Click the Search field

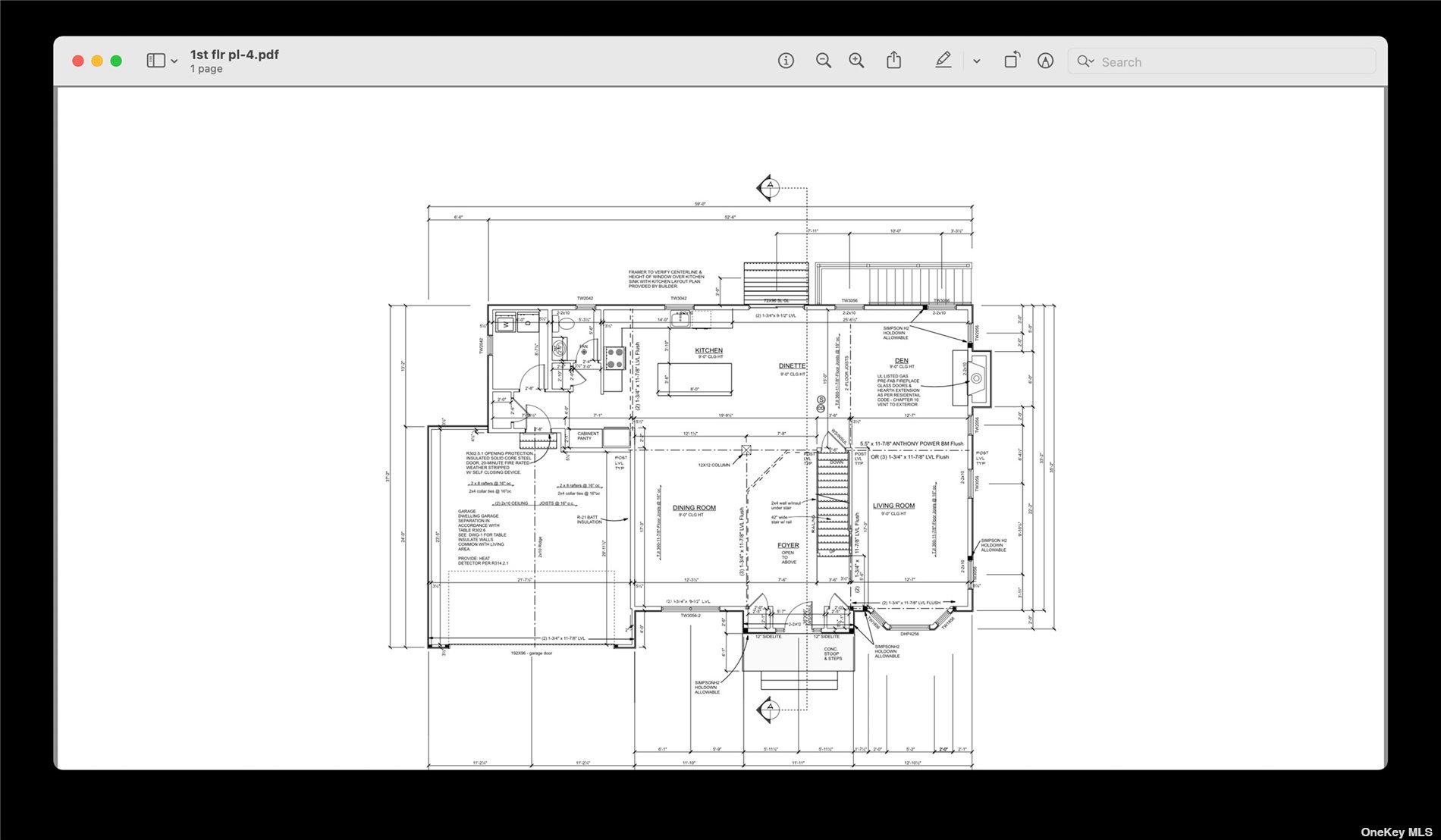tap(1221, 61)
